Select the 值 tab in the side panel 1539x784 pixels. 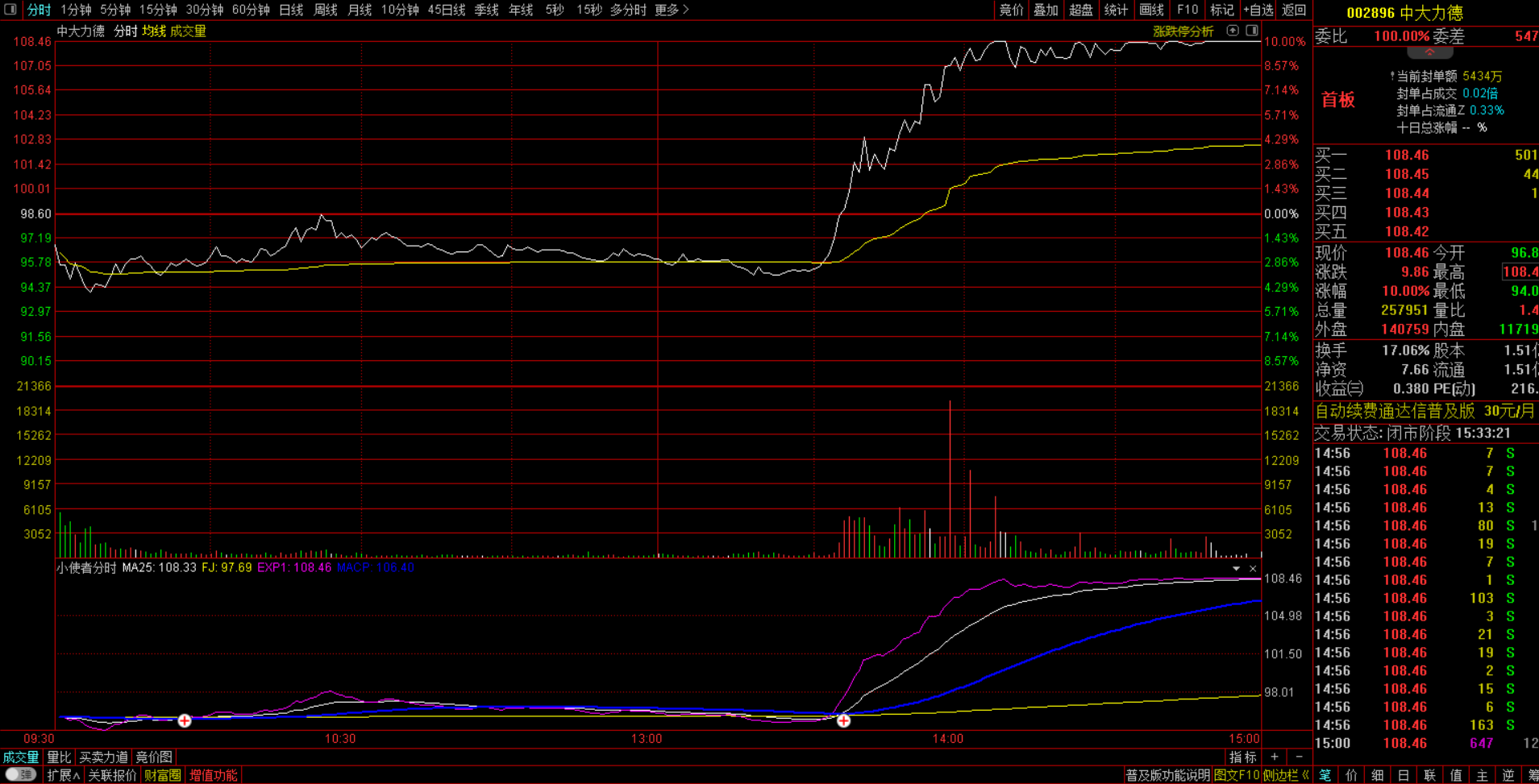pyautogui.click(x=1456, y=775)
